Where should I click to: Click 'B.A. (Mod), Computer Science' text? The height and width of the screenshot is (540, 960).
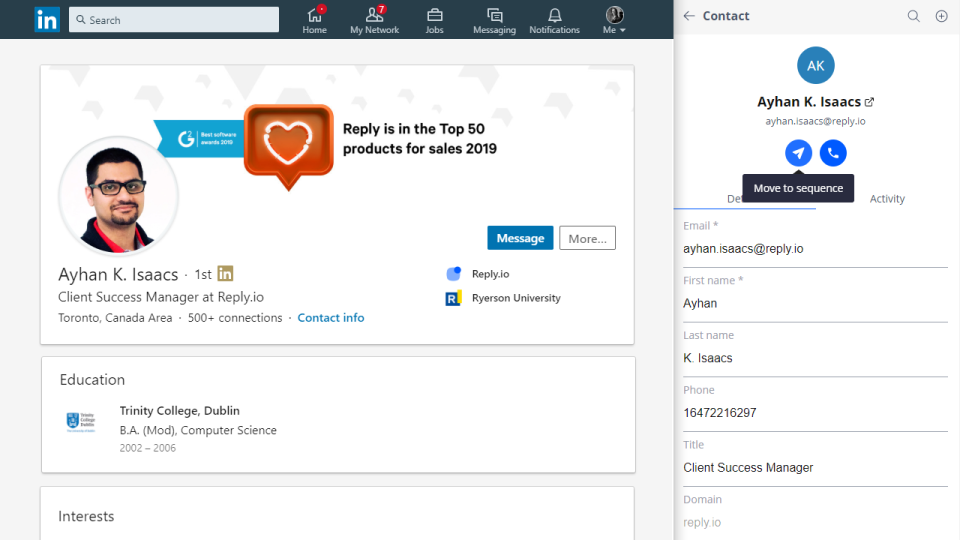coord(198,430)
